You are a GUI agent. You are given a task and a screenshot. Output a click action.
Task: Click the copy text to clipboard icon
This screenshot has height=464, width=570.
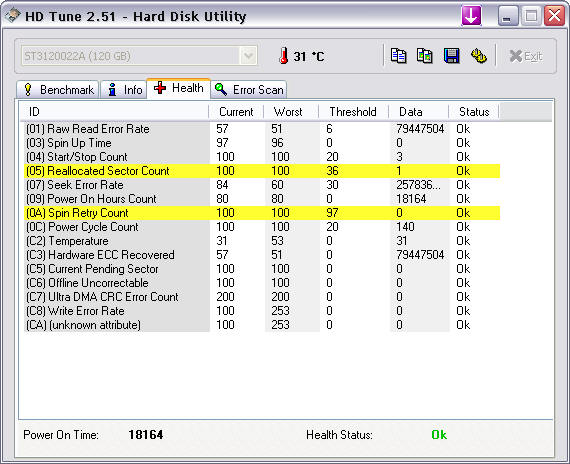pyautogui.click(x=398, y=56)
